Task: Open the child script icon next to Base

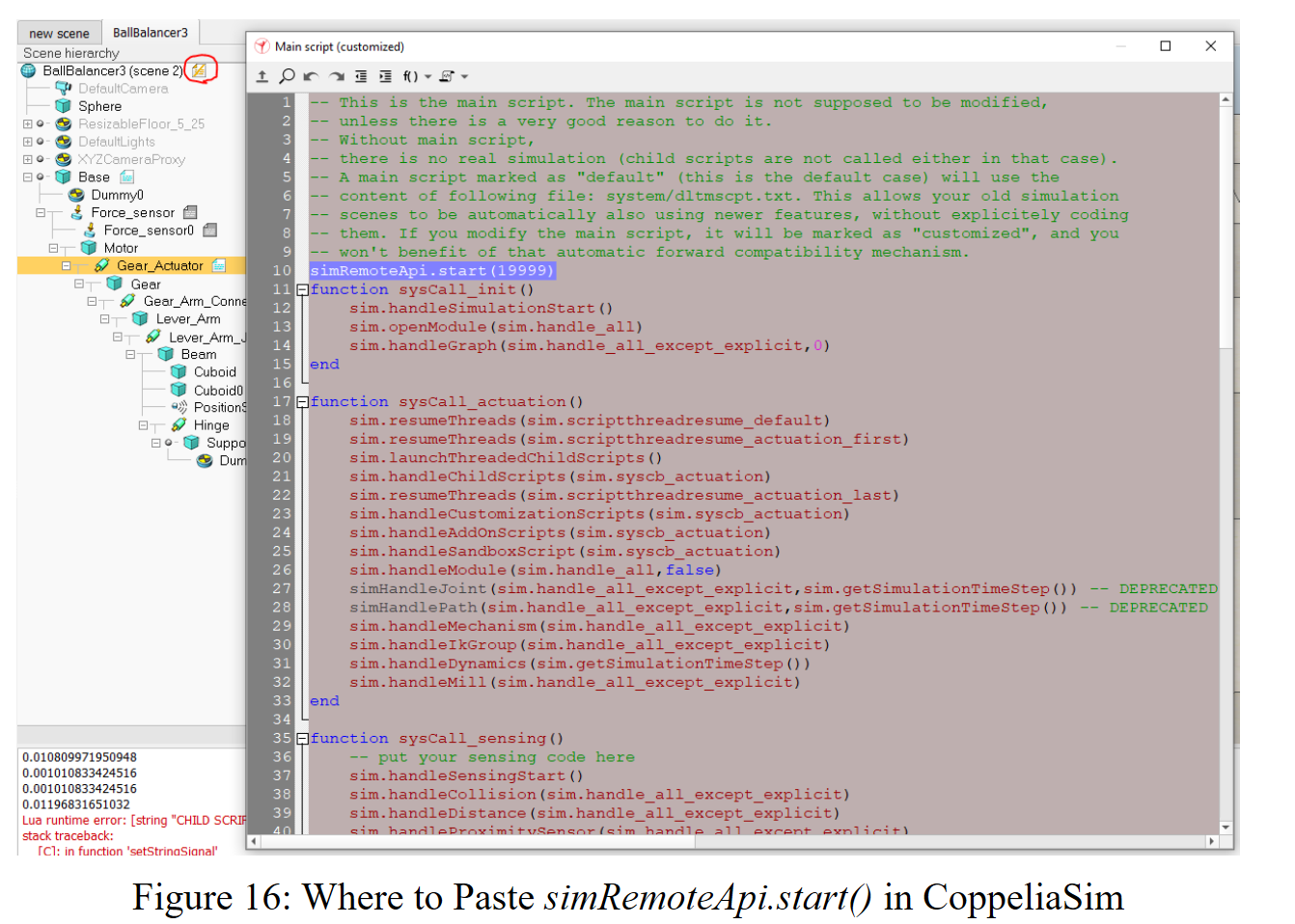Action: 126,177
